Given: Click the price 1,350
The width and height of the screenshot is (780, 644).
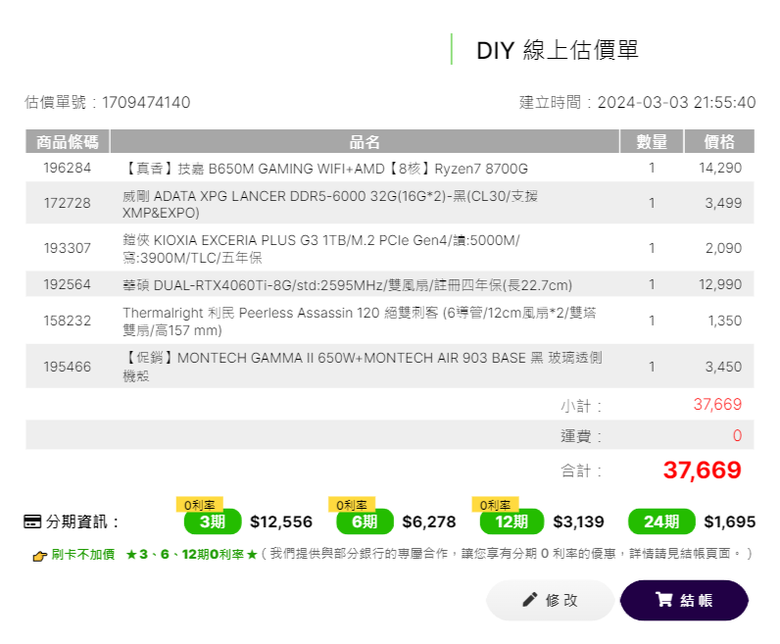Looking at the screenshot, I should point(725,321).
